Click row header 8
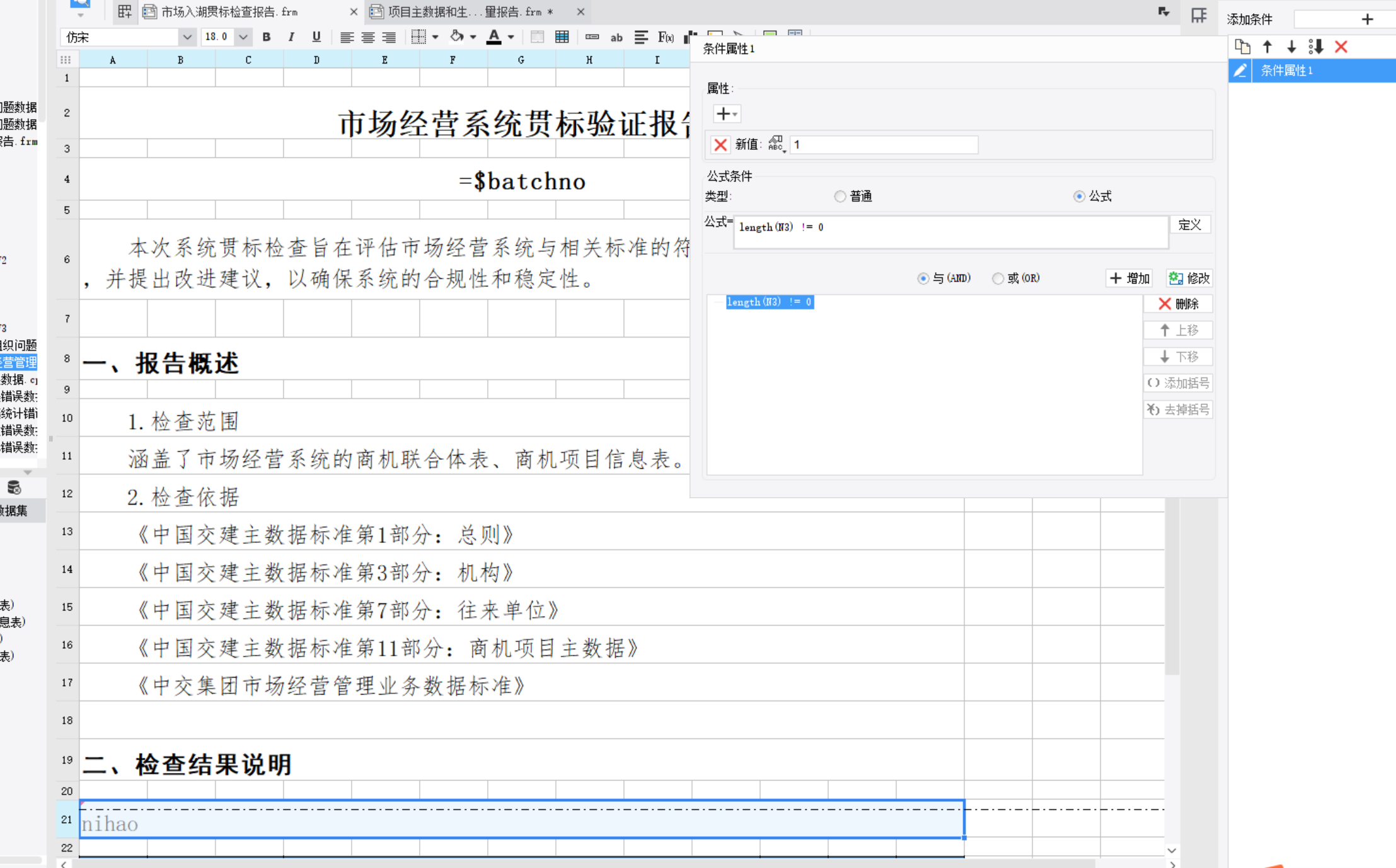Image resolution: width=1396 pixels, height=868 pixels. 67,359
